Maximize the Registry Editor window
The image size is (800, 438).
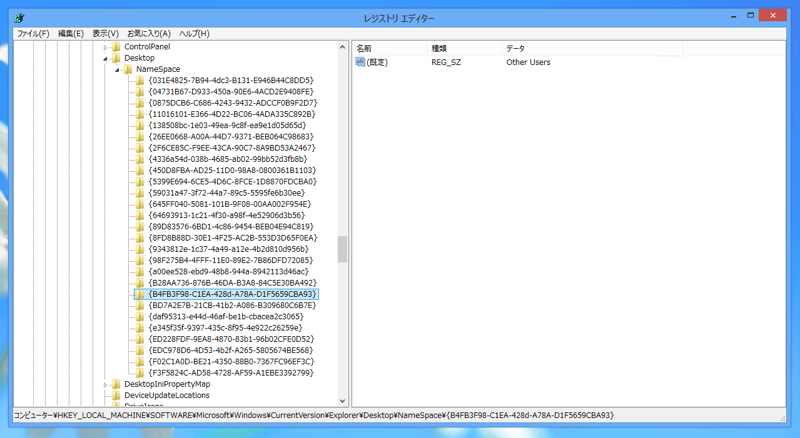pos(751,16)
